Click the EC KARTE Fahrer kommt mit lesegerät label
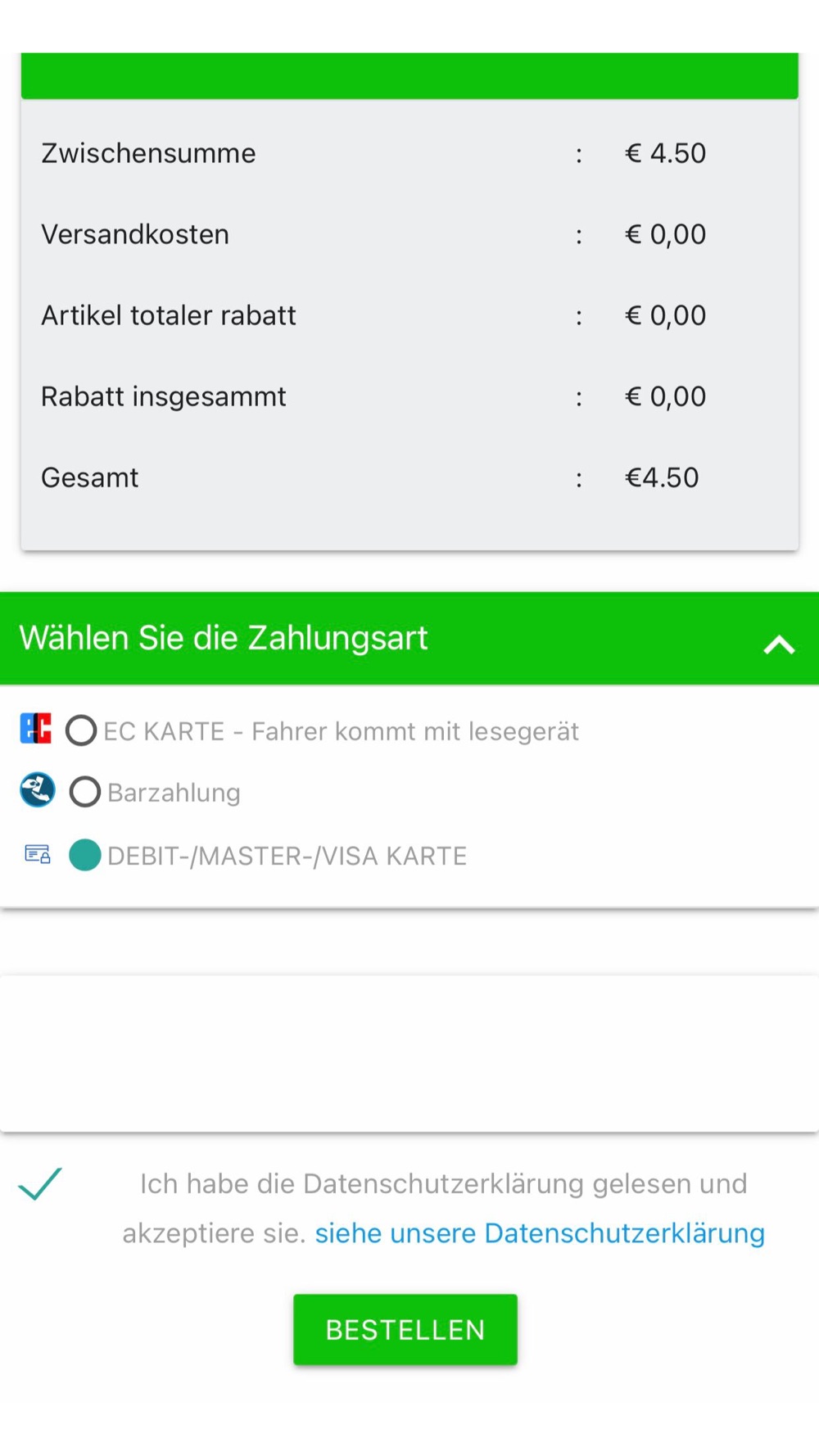The height and width of the screenshot is (1456, 819). pyautogui.click(x=342, y=731)
